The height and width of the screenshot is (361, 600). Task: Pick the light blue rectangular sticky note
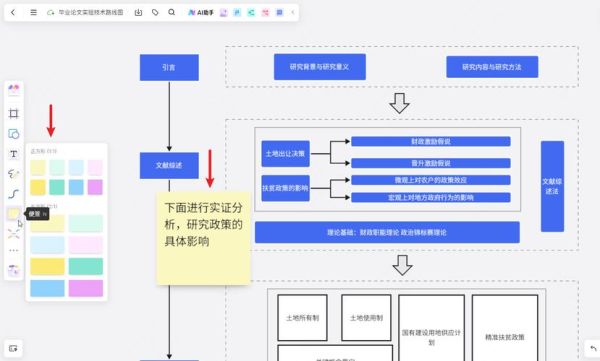[47, 245]
